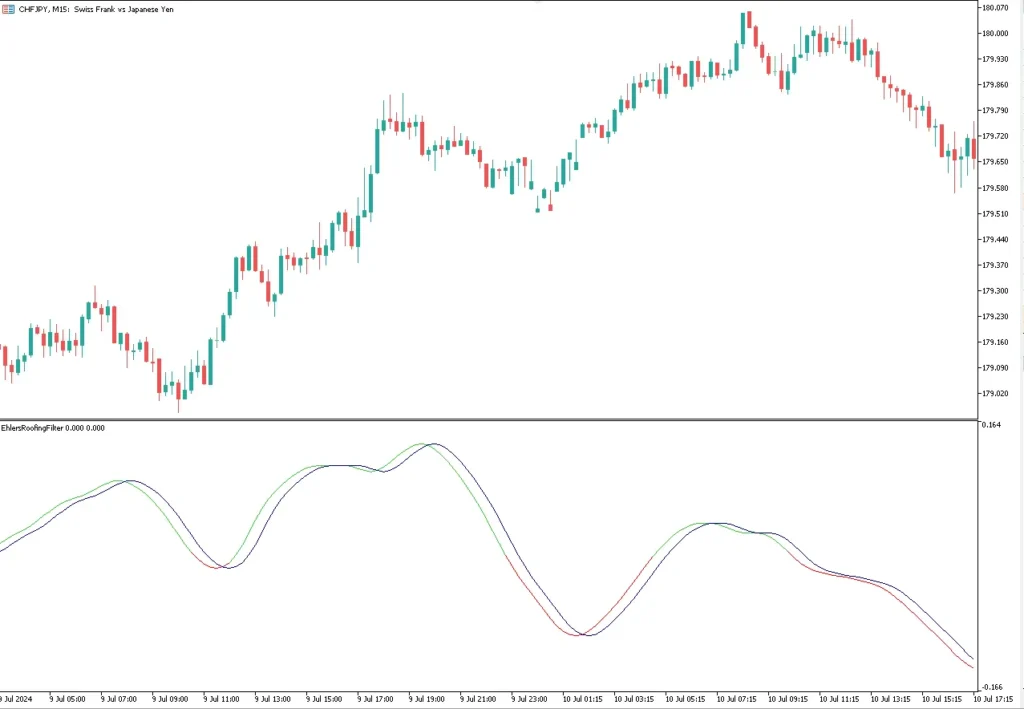Click the 10 Jul 01:15 time label
1024x709 pixels.
click(582, 700)
